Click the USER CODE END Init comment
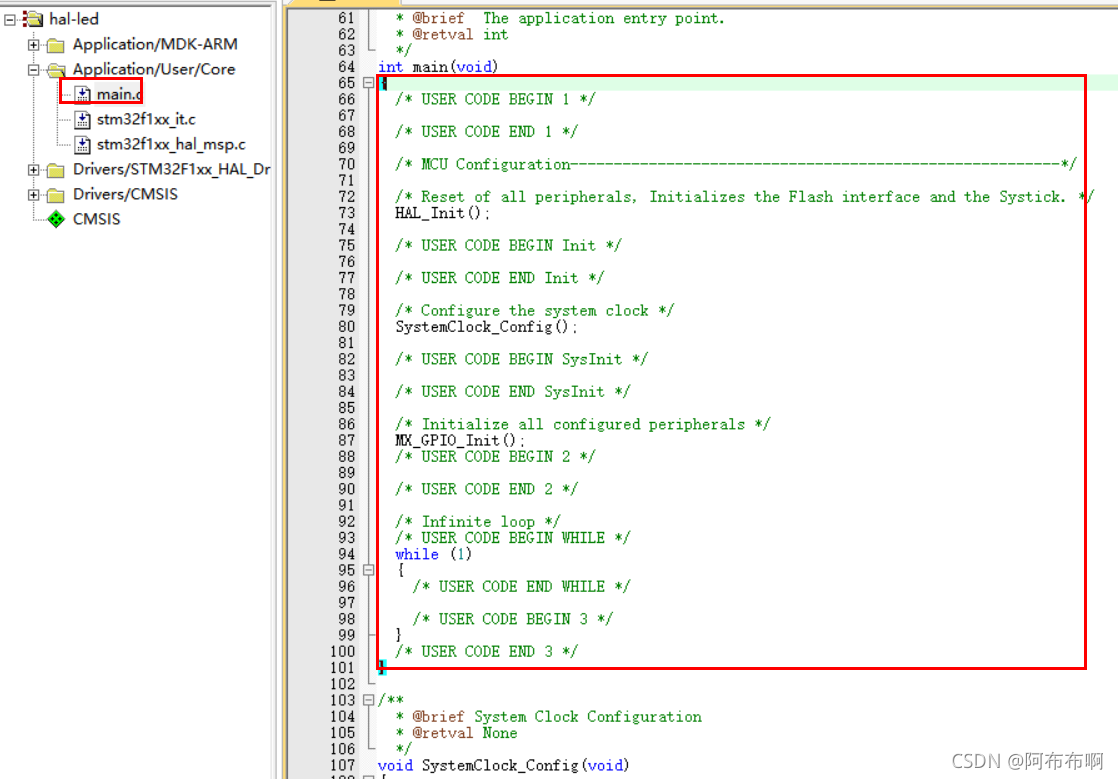1118x779 pixels. click(500, 278)
